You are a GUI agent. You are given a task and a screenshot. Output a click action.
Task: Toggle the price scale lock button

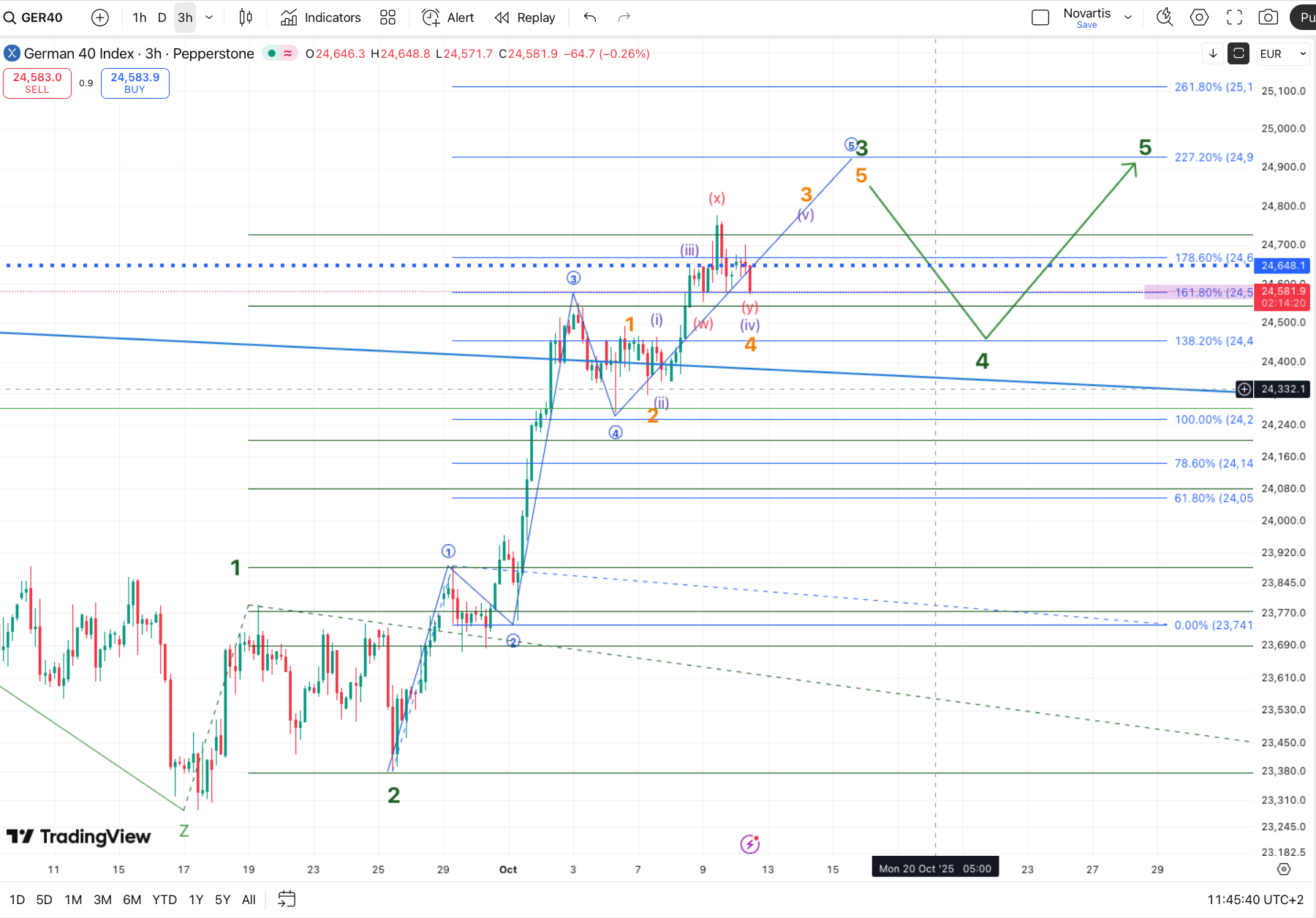[1239, 53]
